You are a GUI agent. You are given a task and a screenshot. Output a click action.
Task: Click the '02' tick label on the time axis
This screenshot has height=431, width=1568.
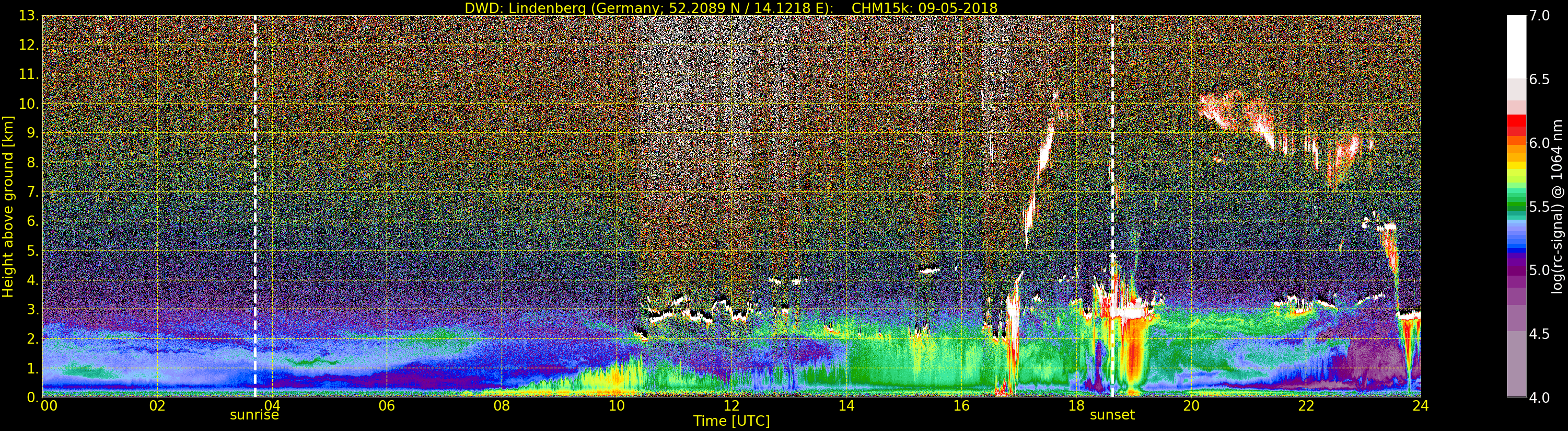coord(157,406)
